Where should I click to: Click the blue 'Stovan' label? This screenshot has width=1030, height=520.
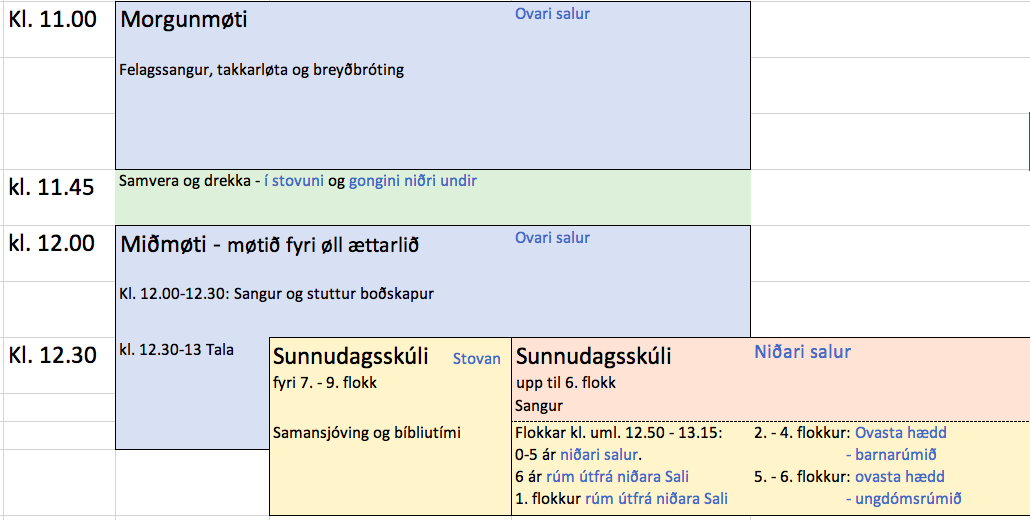(477, 358)
